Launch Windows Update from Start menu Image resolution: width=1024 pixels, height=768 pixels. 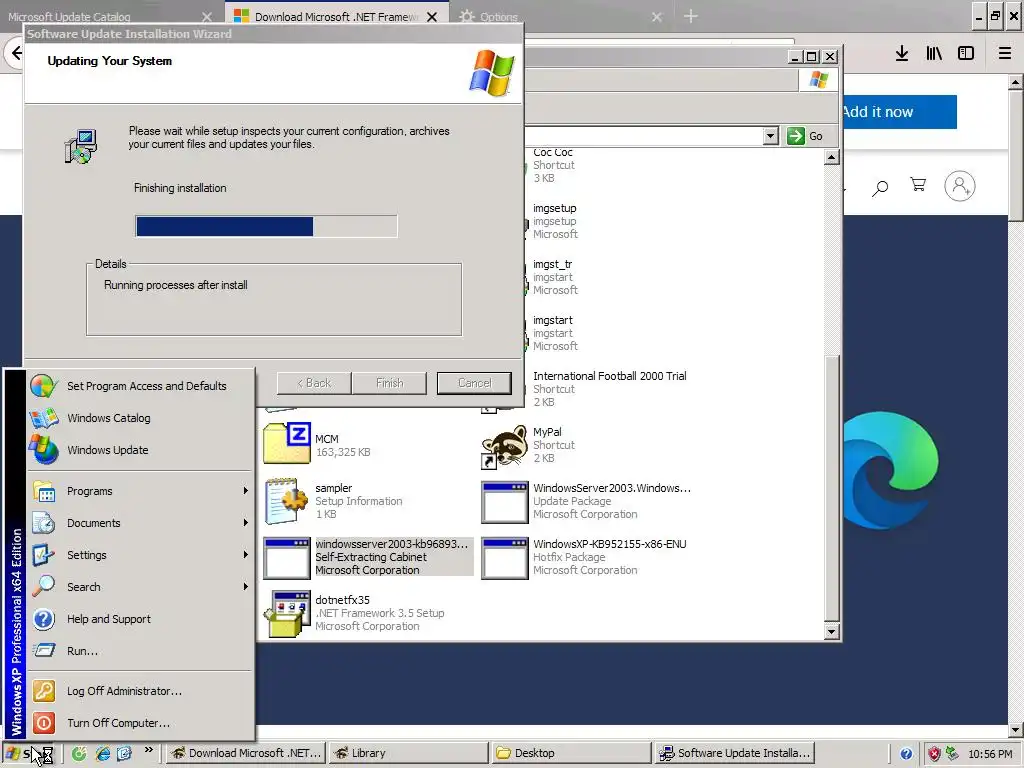(x=140, y=450)
